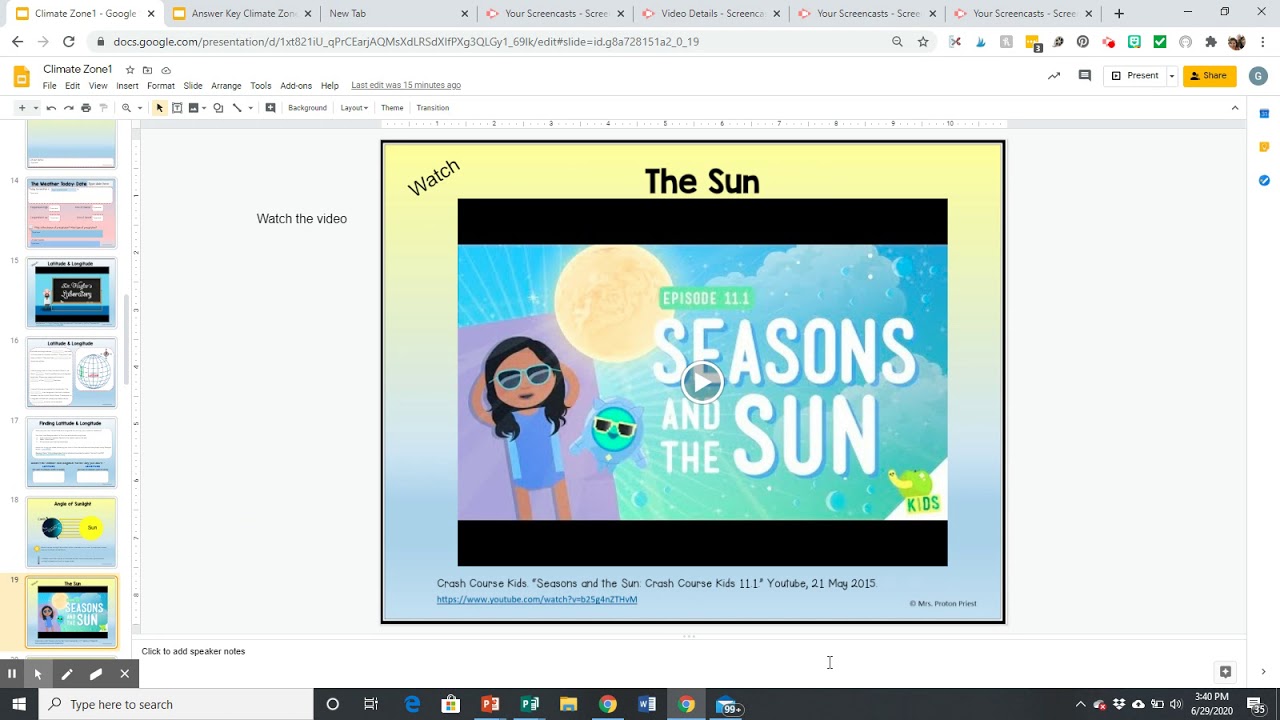Expand the new slide layout arrow

tap(35, 108)
